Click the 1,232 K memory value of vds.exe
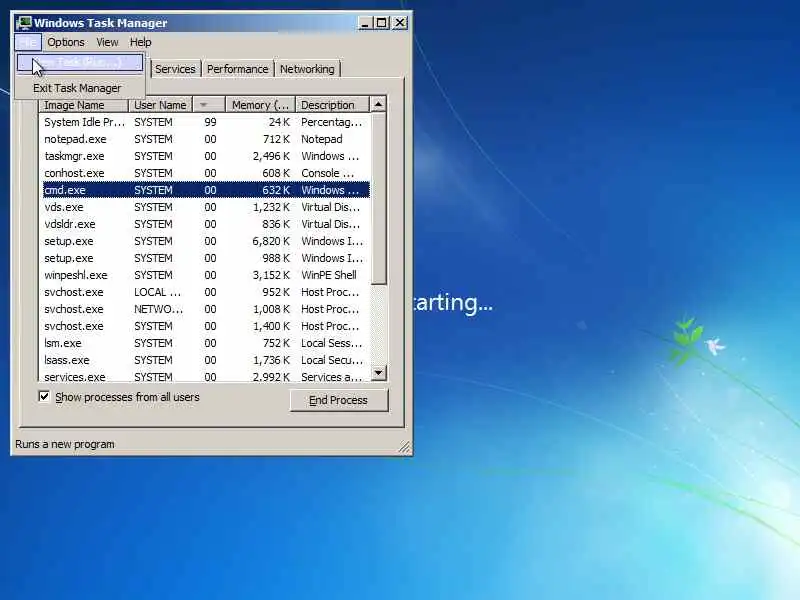The height and width of the screenshot is (600, 800). [x=271, y=207]
